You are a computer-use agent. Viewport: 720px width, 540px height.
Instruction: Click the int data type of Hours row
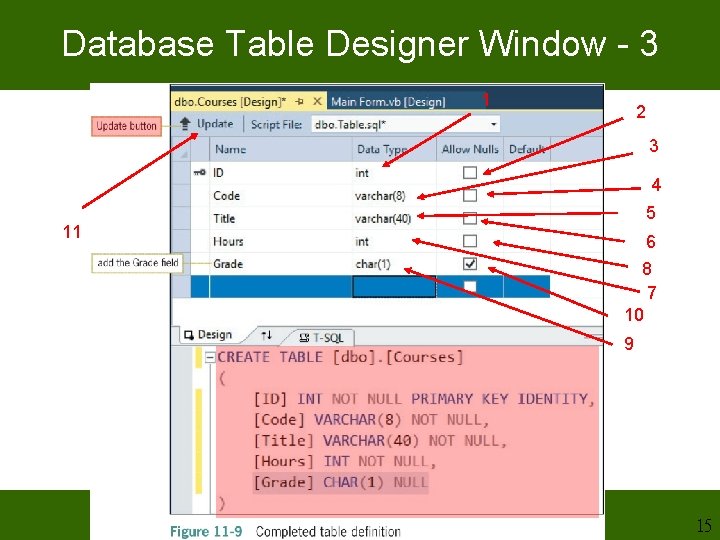pos(394,242)
